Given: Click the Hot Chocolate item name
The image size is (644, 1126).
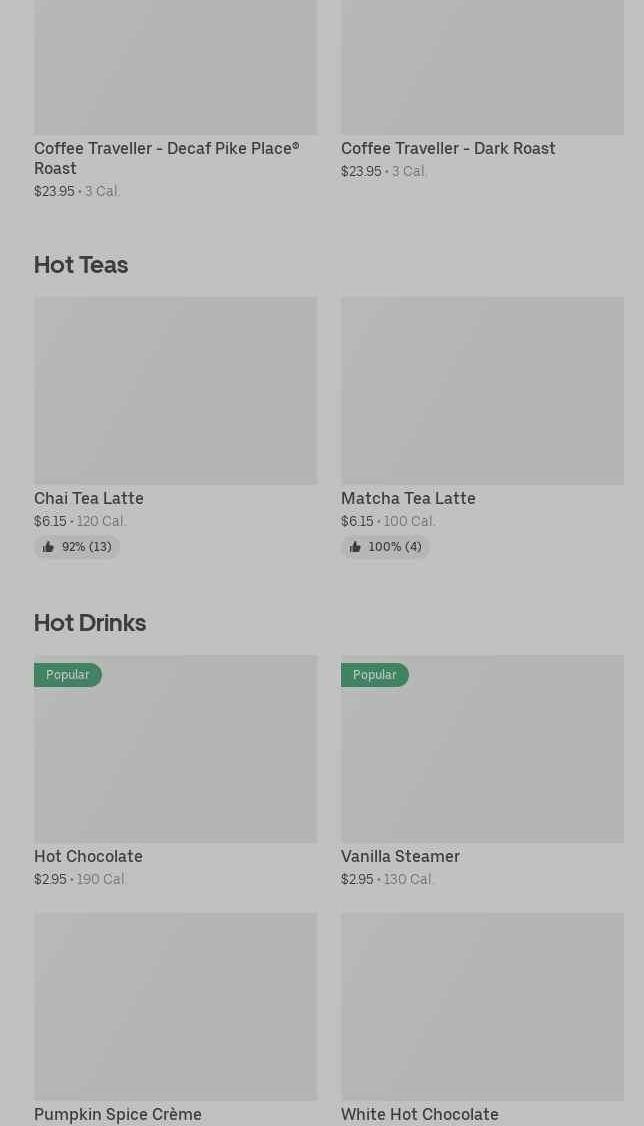Looking at the screenshot, I should pos(88,856).
